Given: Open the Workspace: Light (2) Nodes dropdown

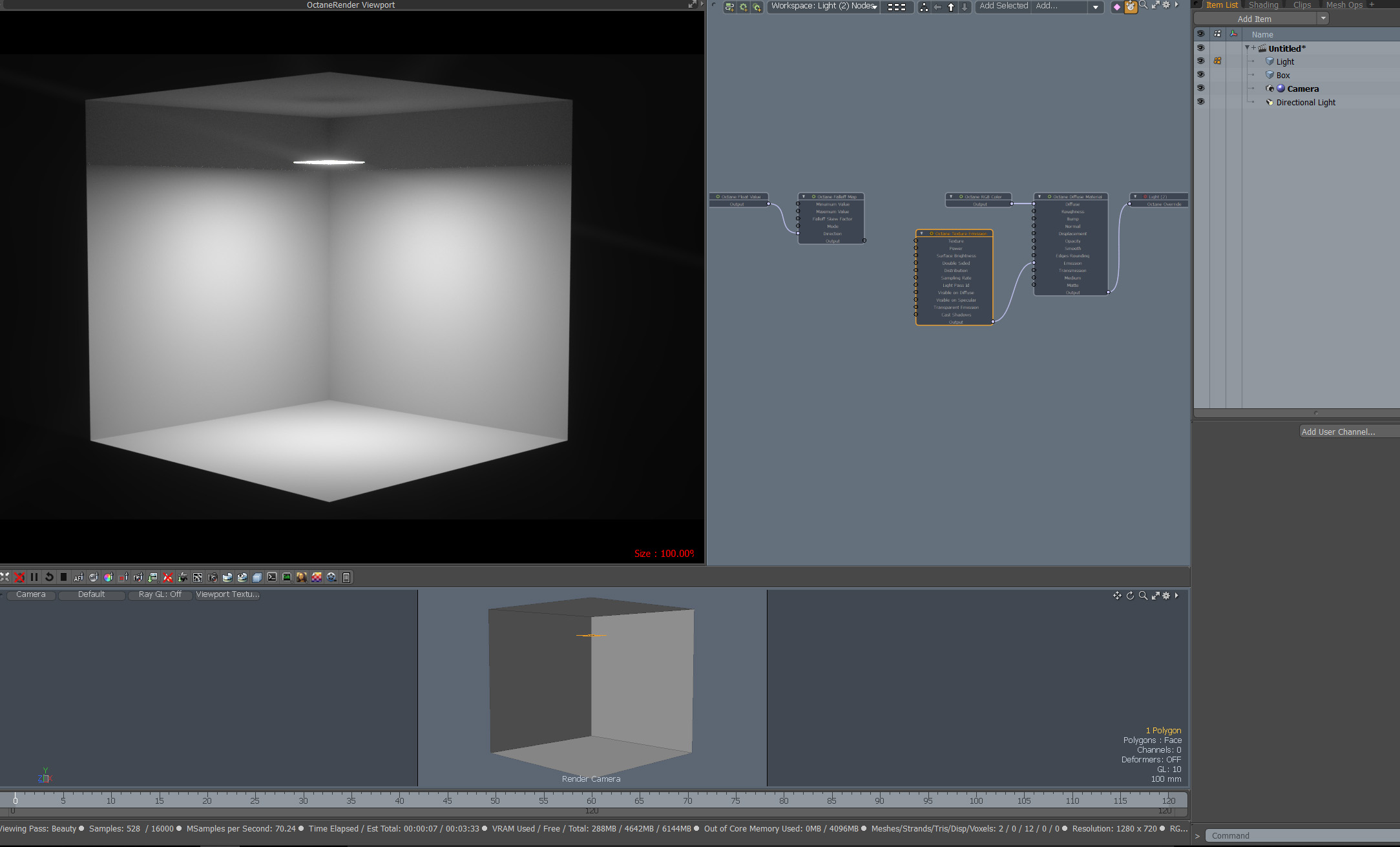Looking at the screenshot, I should click(824, 6).
